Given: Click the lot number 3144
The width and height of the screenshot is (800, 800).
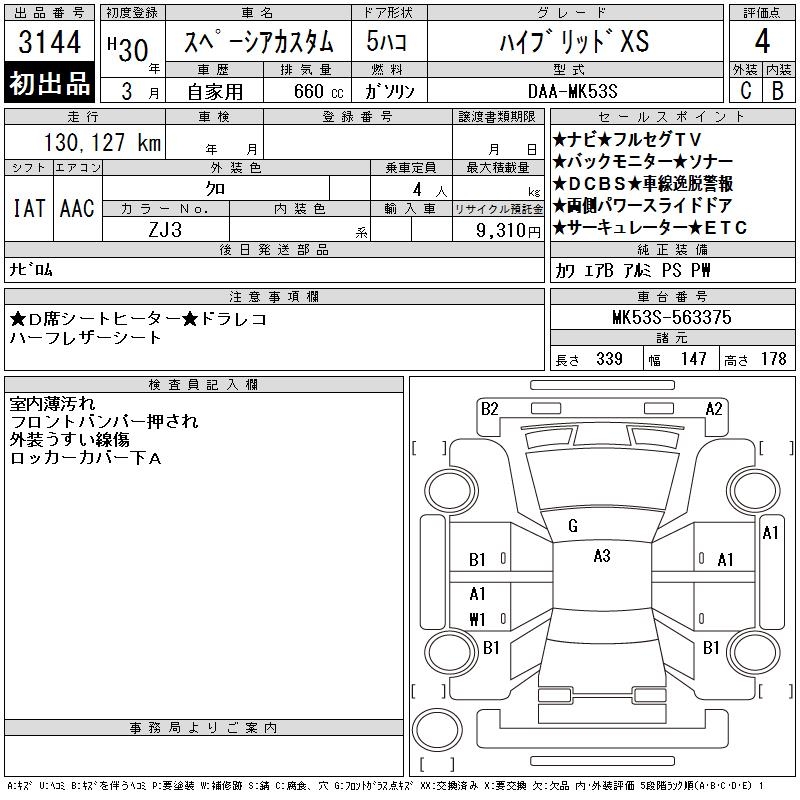Looking at the screenshot, I should [49, 42].
